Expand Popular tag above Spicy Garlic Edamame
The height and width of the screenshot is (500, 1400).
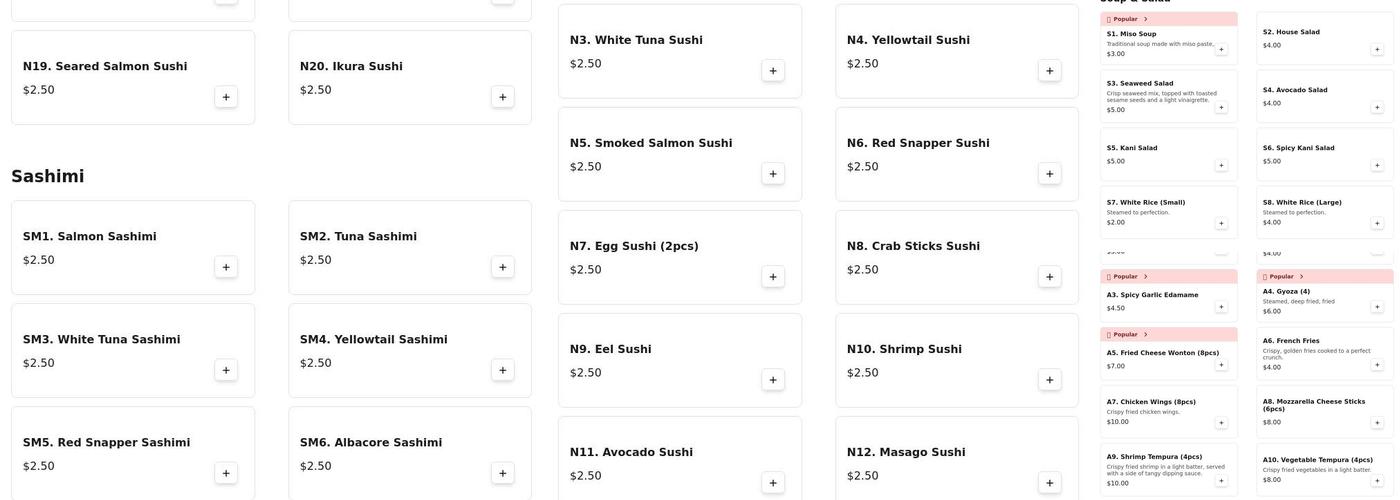coord(1146,277)
